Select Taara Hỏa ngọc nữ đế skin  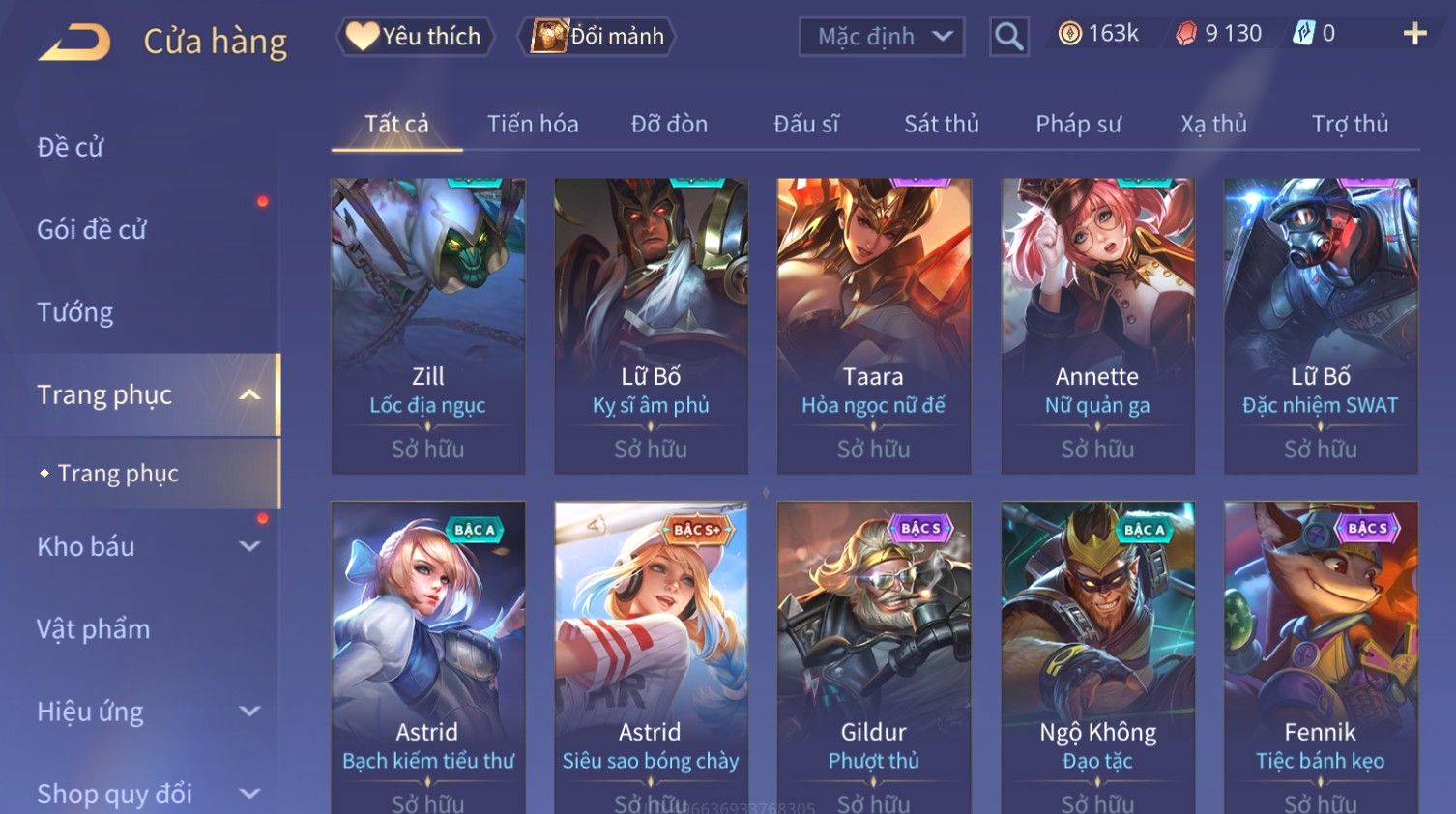coord(874,326)
